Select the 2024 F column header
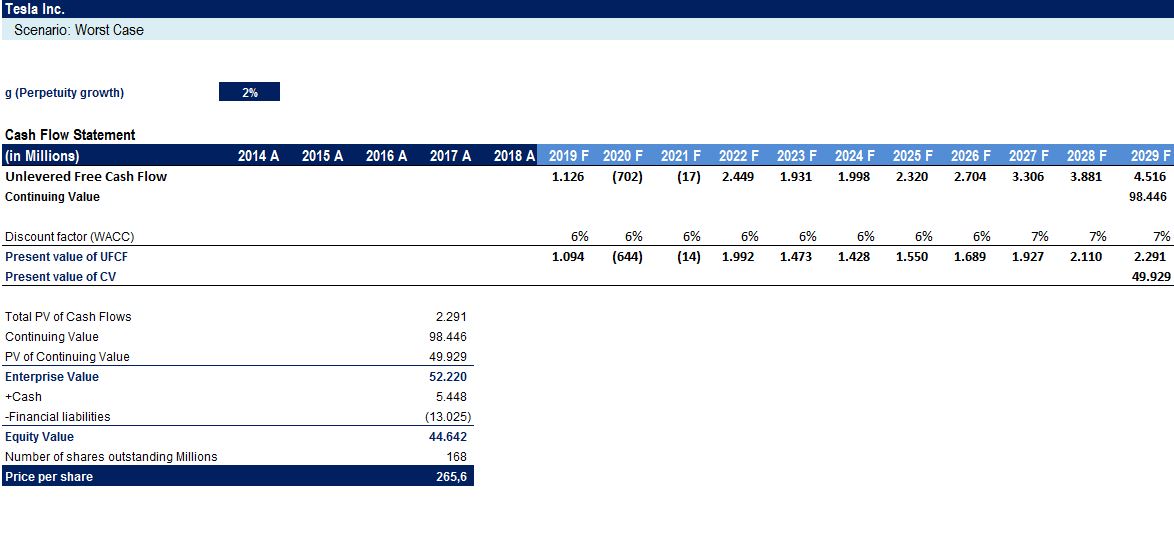The height and width of the screenshot is (556, 1174). tap(855, 156)
